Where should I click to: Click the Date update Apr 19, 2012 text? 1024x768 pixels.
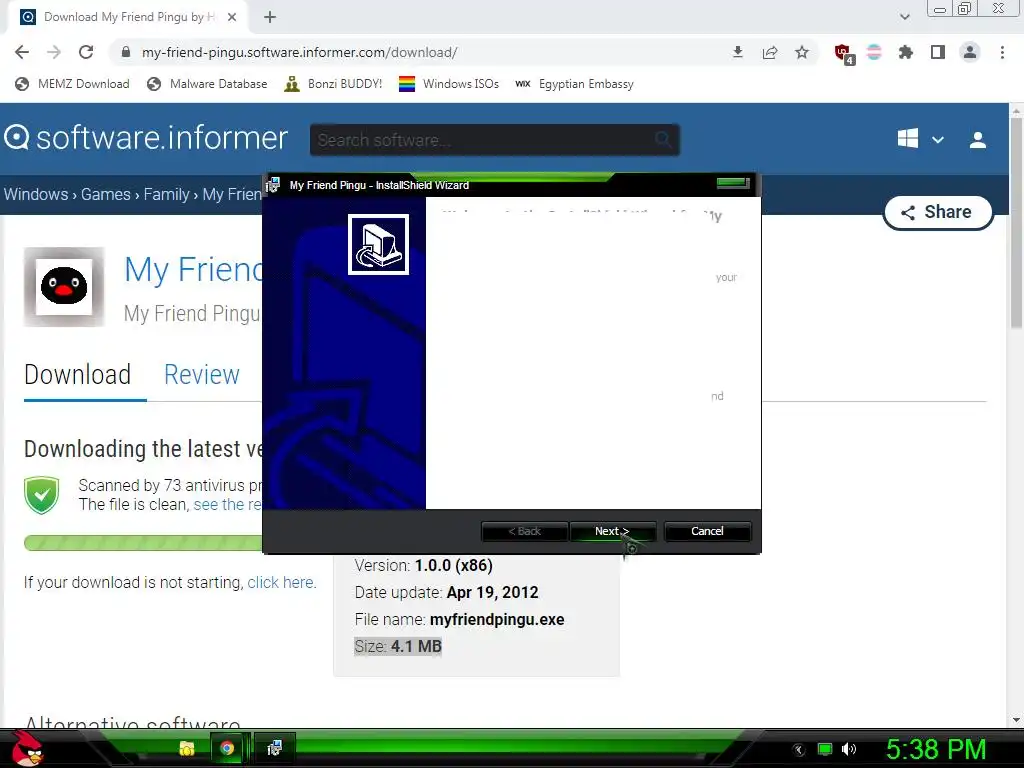tap(447, 593)
